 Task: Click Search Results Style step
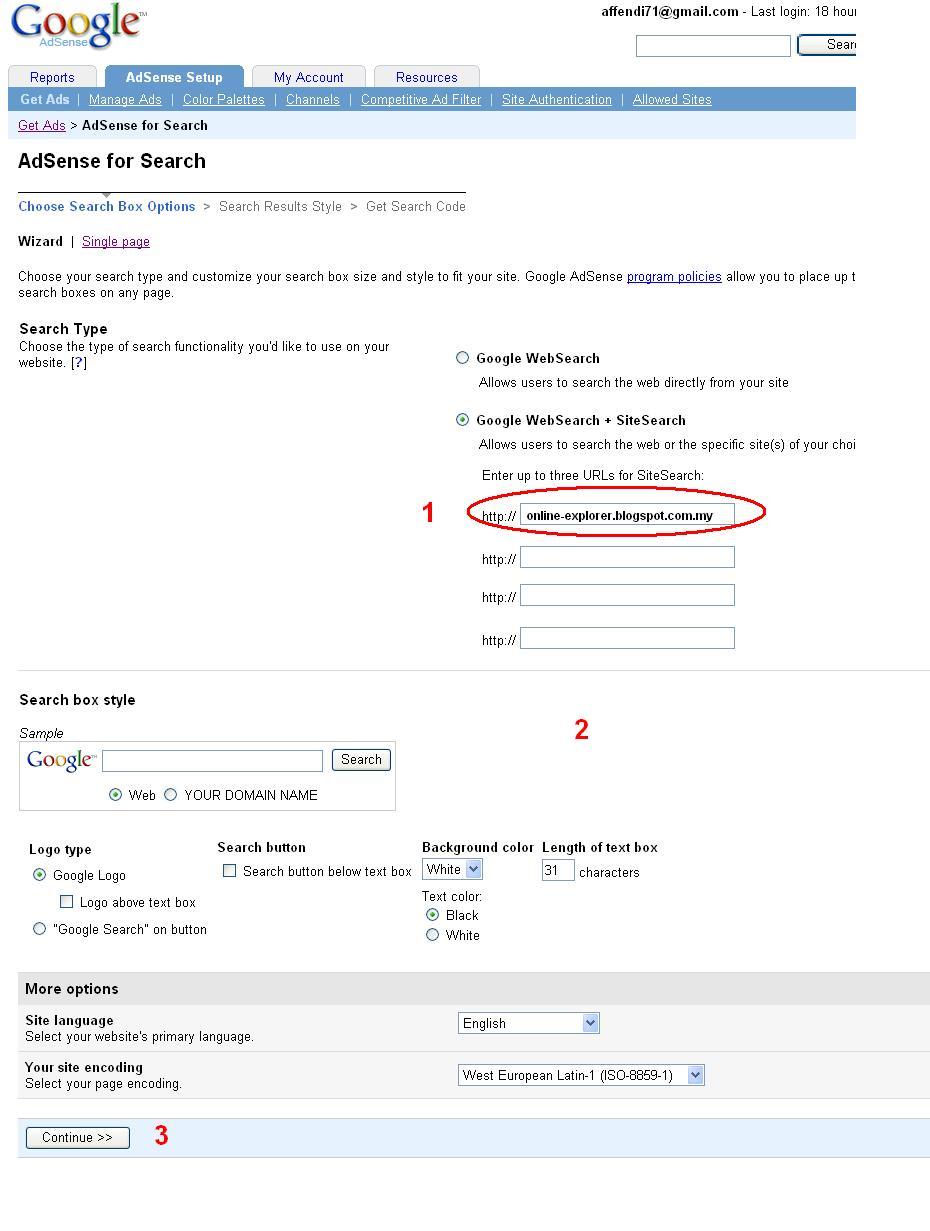pyautogui.click(x=280, y=206)
